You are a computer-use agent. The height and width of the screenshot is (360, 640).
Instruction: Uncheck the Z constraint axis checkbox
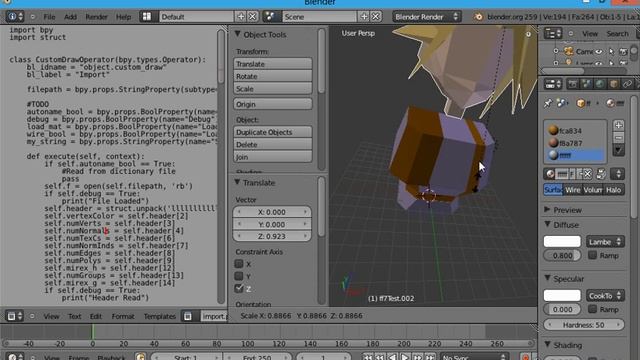click(x=239, y=288)
